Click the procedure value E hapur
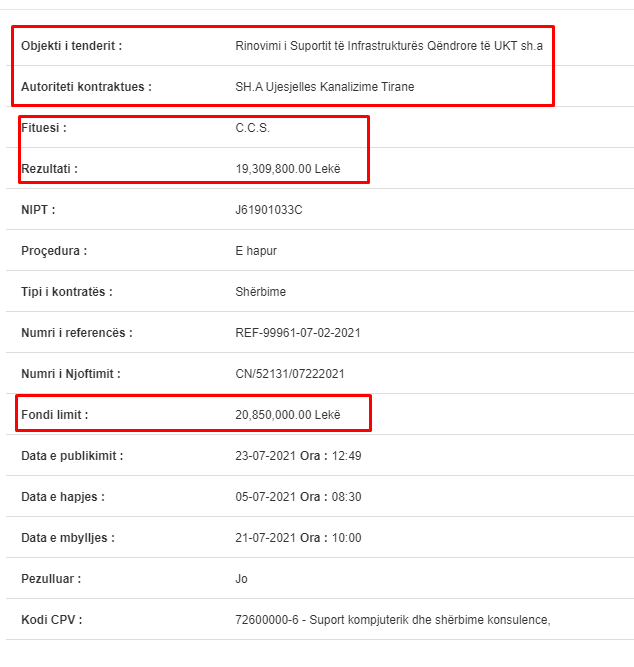 [x=256, y=251]
